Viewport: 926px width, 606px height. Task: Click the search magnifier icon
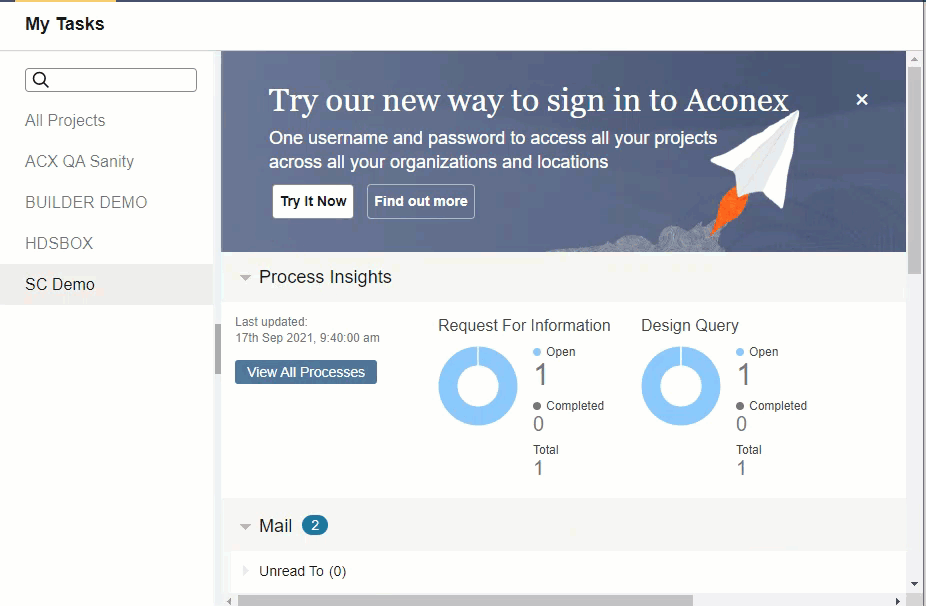pos(42,81)
